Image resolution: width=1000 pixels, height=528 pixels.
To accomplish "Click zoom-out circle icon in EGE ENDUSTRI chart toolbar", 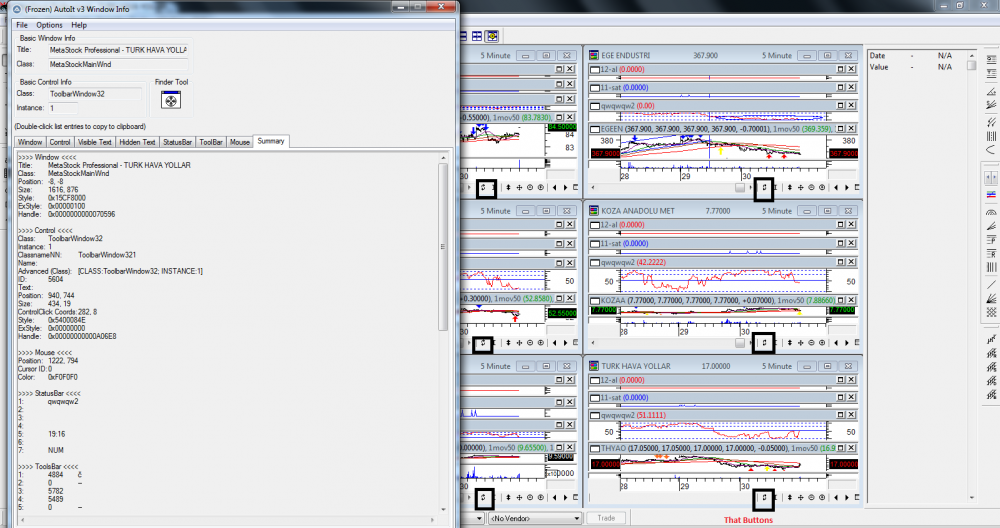I will (x=811, y=187).
